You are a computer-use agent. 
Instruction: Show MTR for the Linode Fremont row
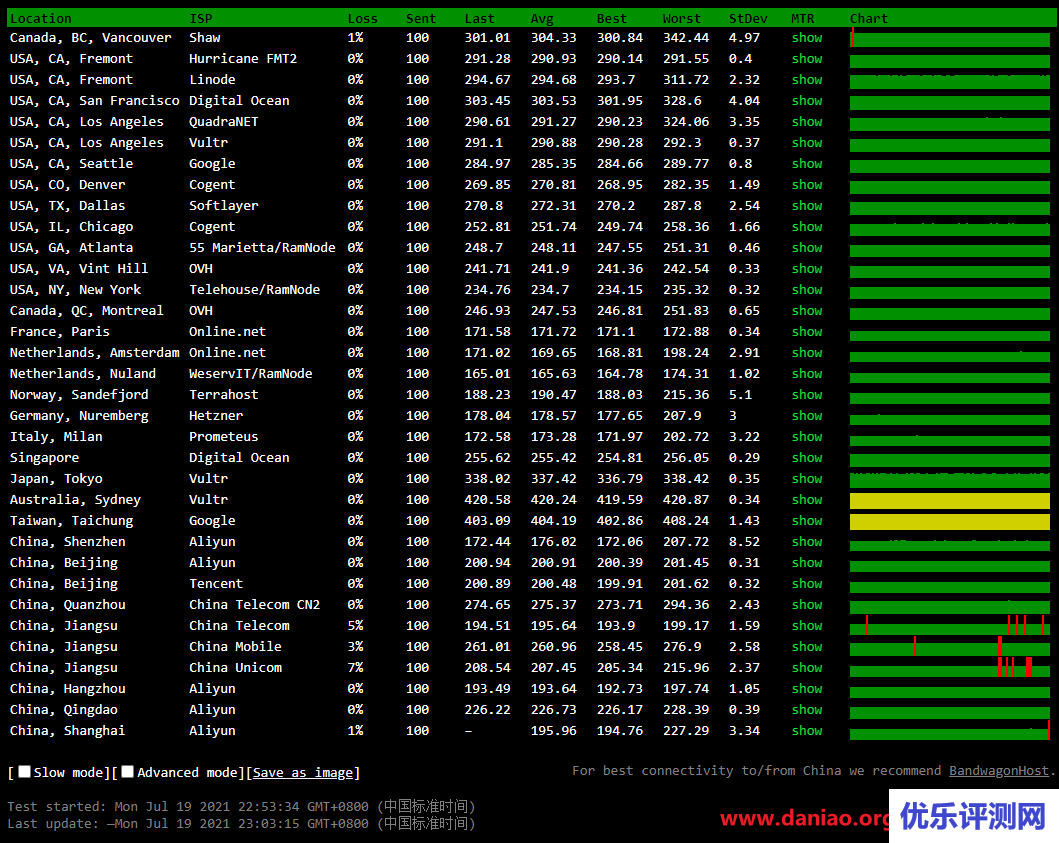[x=807, y=80]
